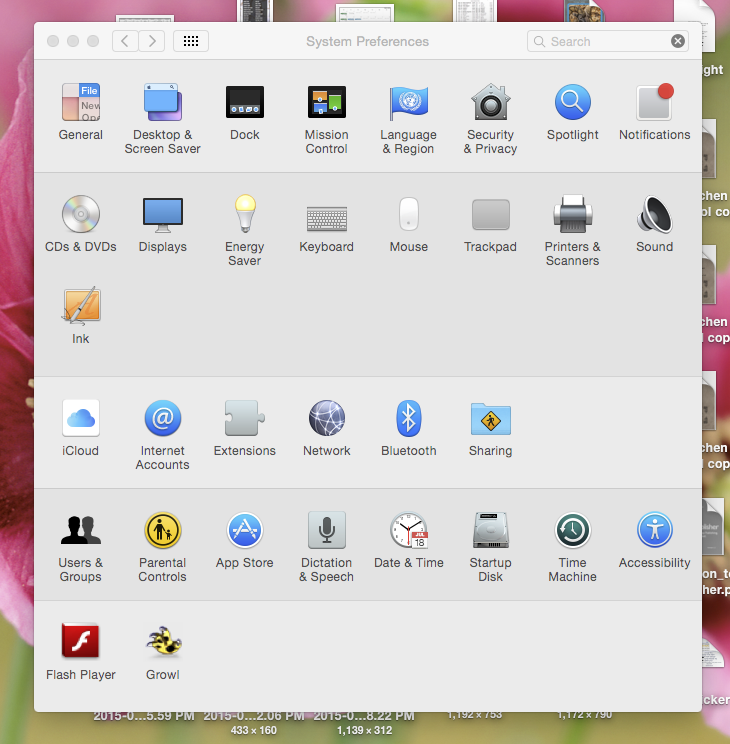
Task: Go back with the left arrow button
Action: 125,41
